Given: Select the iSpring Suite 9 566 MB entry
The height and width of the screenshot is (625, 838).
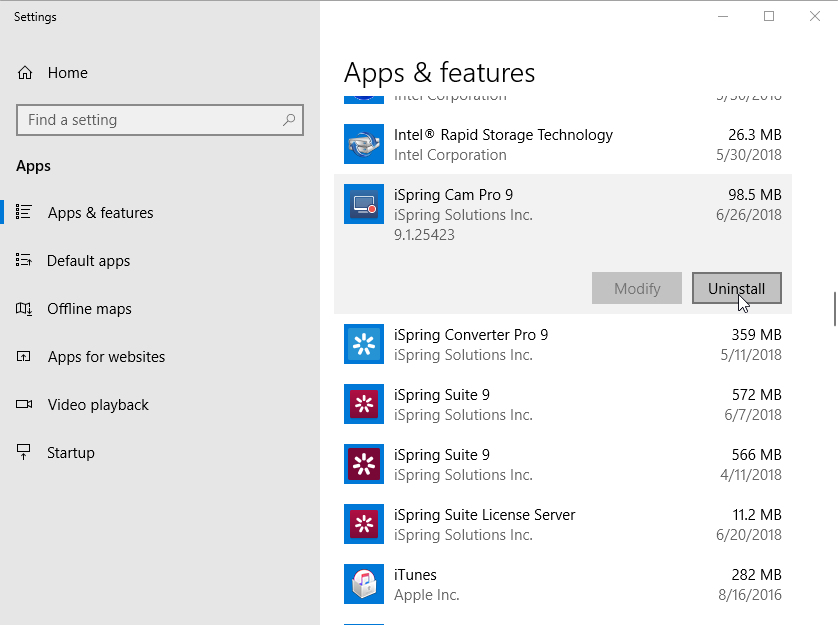Looking at the screenshot, I should coord(562,464).
